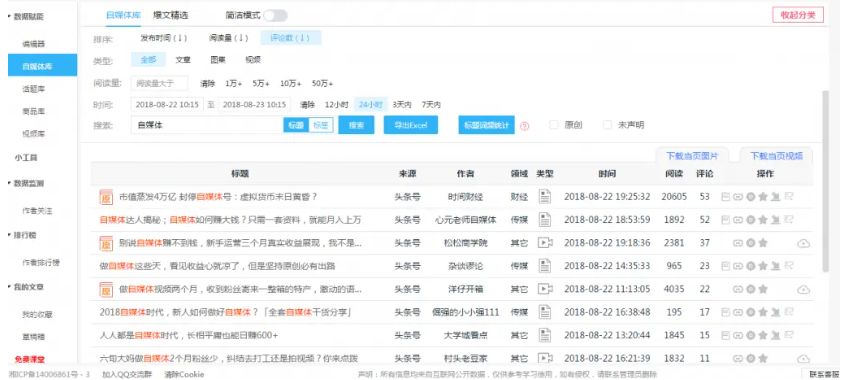Click link icon in 时间财经 row
The width and height of the screenshot is (842, 380).
pos(737,197)
